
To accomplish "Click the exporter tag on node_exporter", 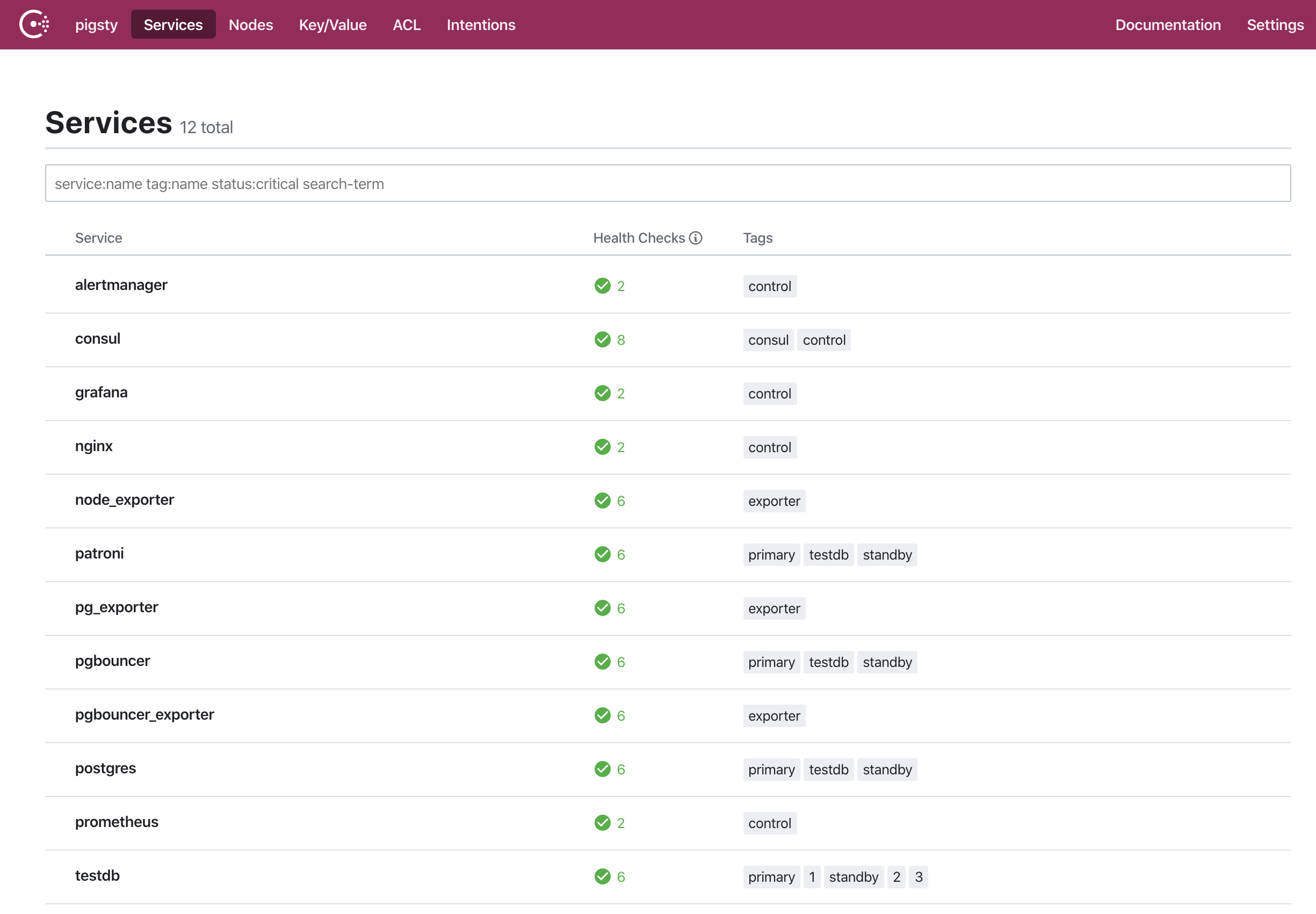I will pyautogui.click(x=773, y=501).
